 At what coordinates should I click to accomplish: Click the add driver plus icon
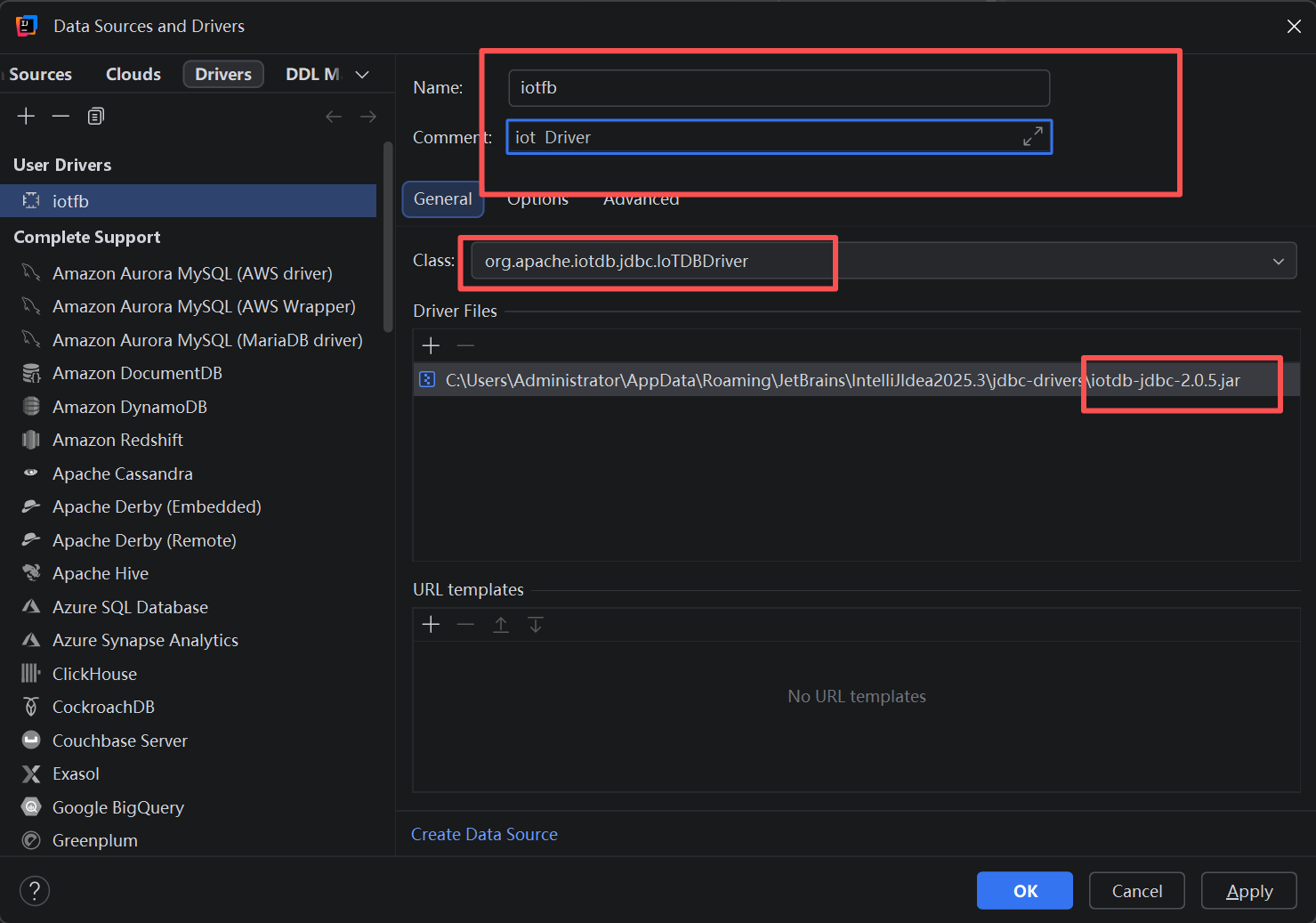click(x=26, y=117)
